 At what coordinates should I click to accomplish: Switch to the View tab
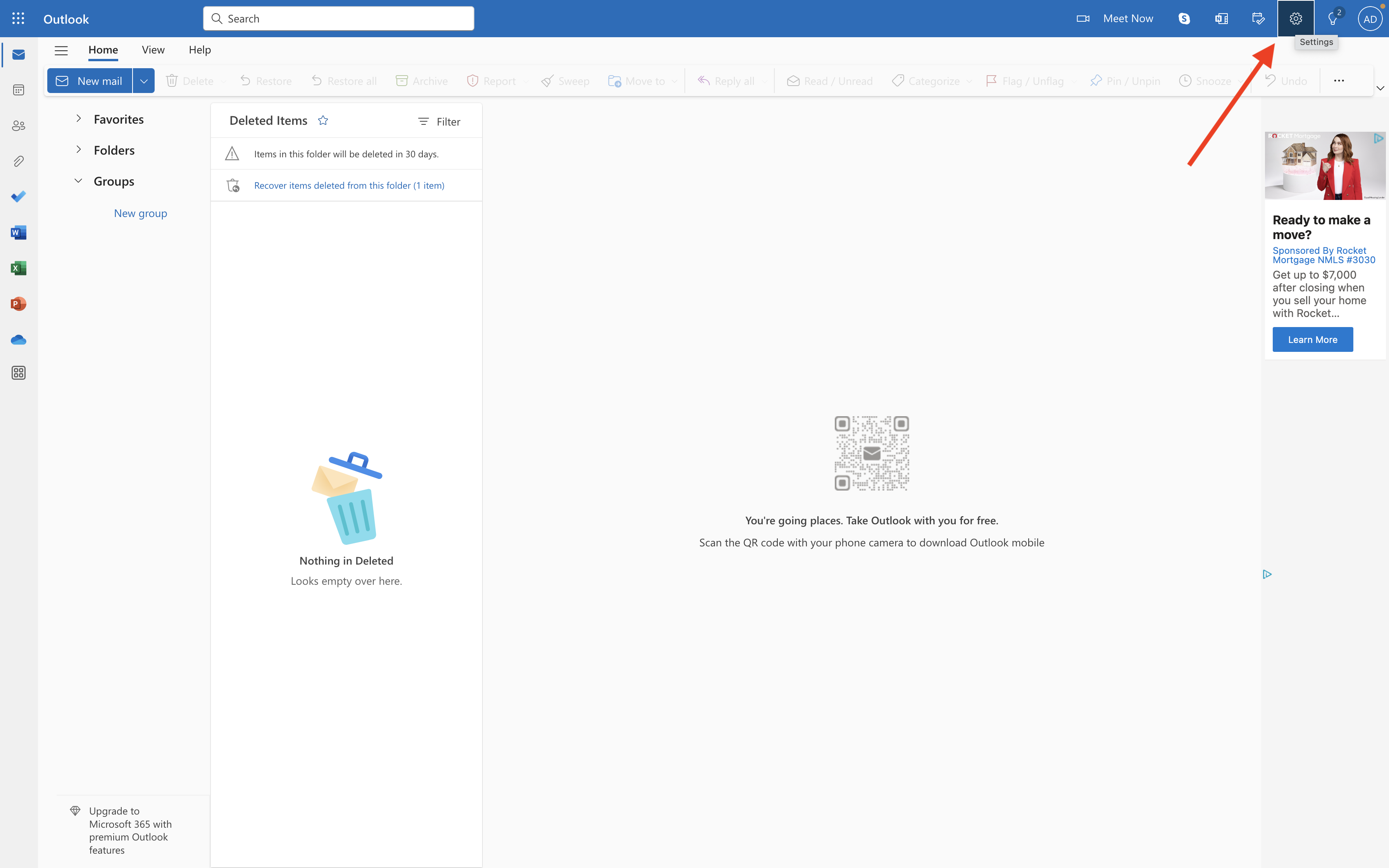pyautogui.click(x=153, y=50)
